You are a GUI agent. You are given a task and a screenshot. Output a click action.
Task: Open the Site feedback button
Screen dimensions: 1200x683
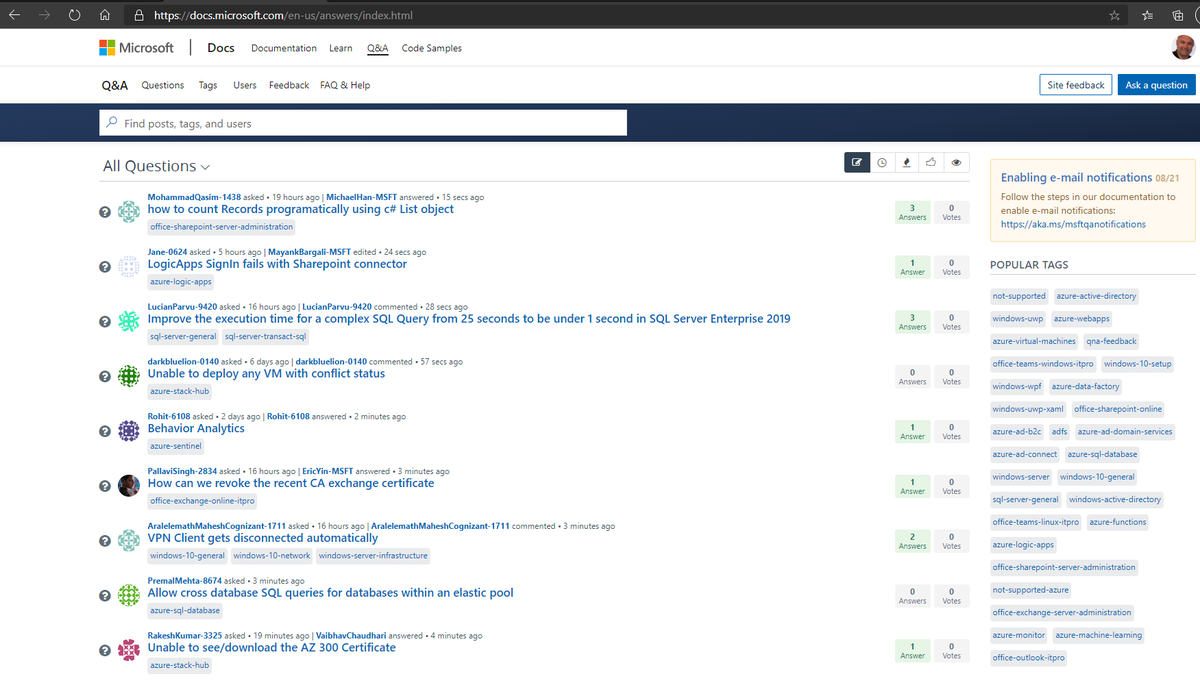pyautogui.click(x=1075, y=85)
